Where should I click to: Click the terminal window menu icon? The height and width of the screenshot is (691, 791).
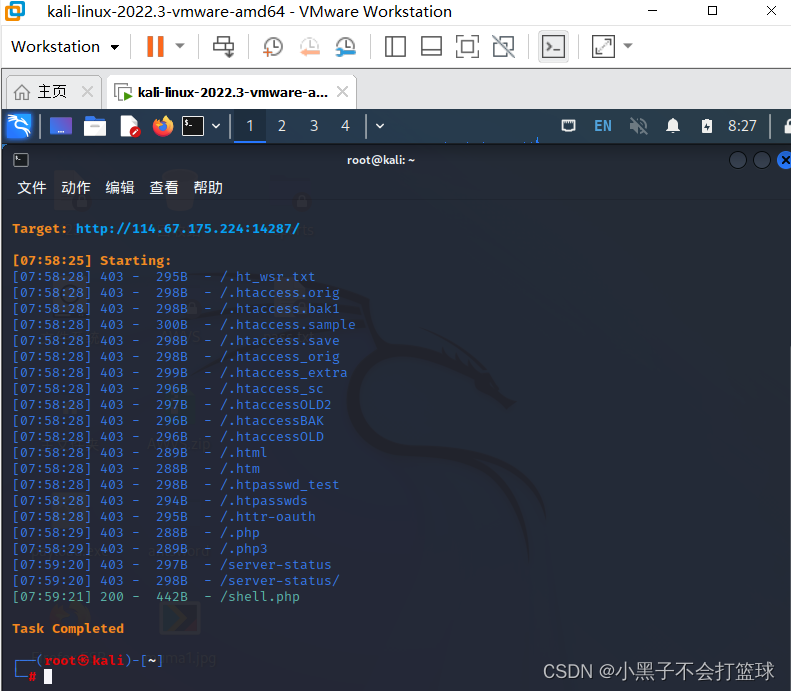point(21,160)
